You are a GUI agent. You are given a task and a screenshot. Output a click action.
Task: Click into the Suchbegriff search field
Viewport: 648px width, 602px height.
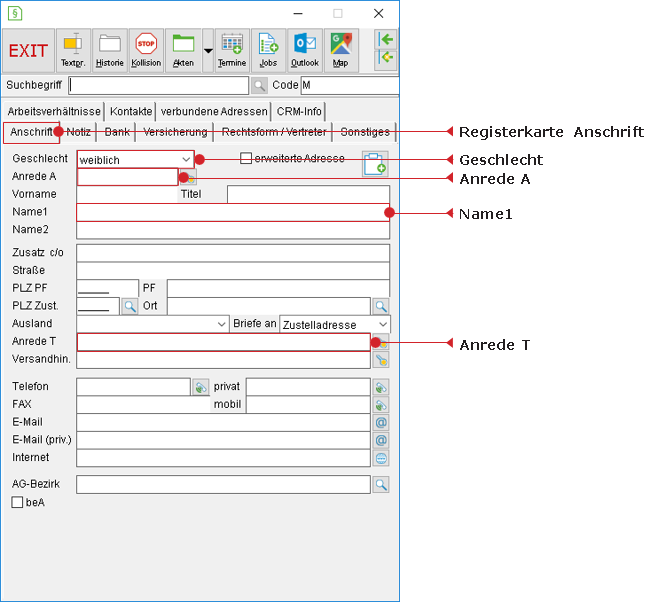coord(159,86)
